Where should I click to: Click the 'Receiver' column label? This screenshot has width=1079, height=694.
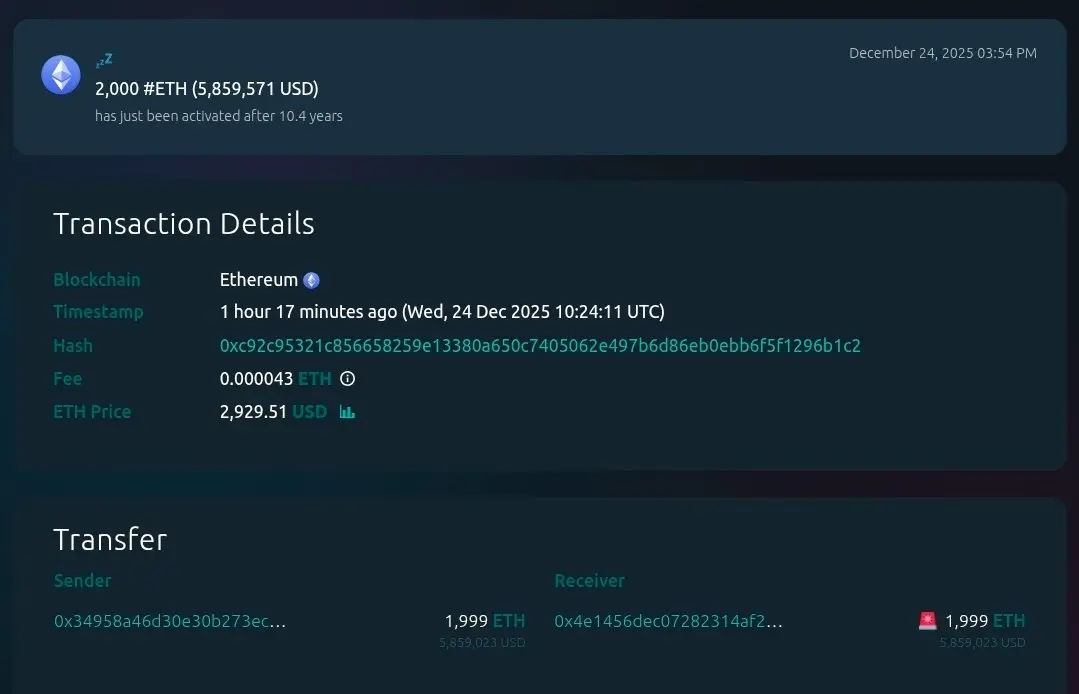(590, 581)
